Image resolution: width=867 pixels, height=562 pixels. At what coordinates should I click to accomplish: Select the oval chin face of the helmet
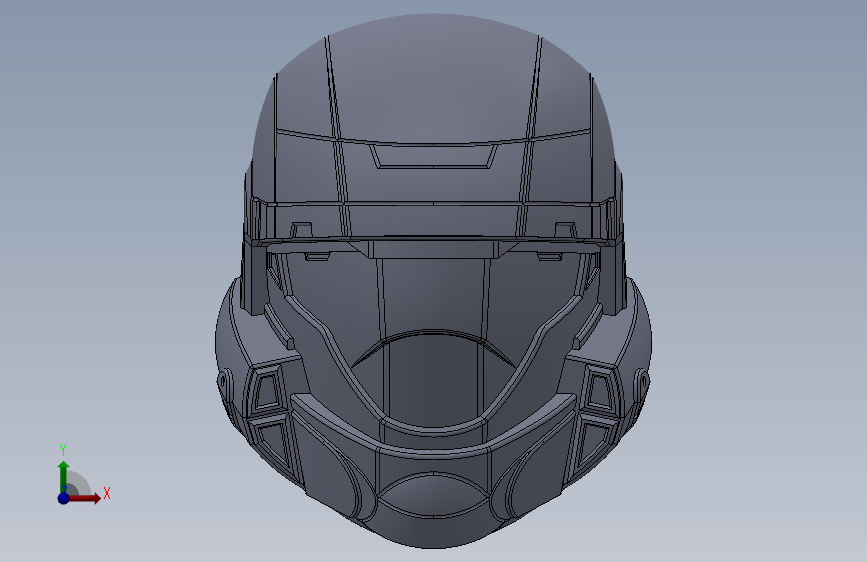tap(434, 496)
